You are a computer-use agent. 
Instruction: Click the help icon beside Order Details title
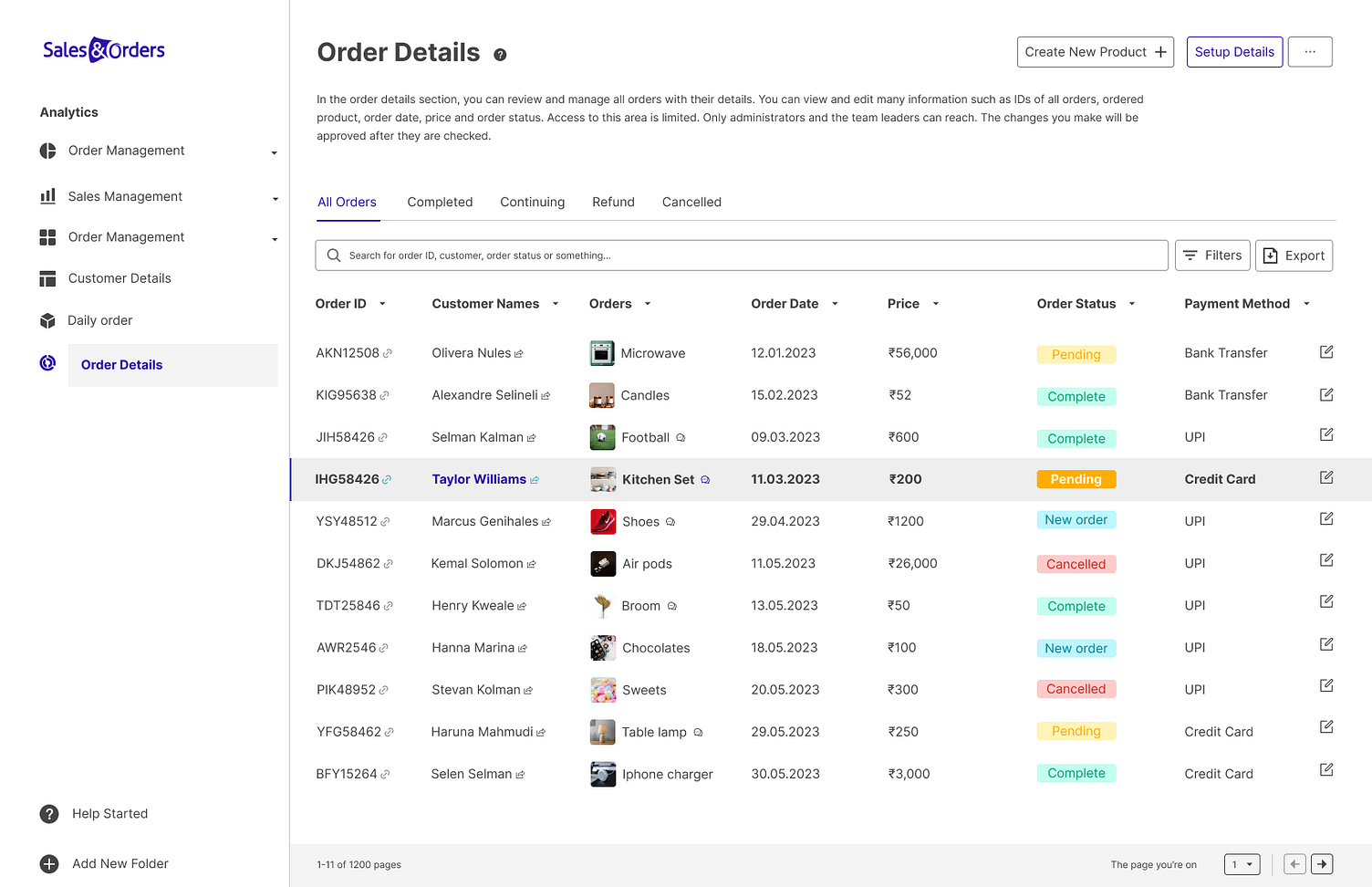point(500,55)
